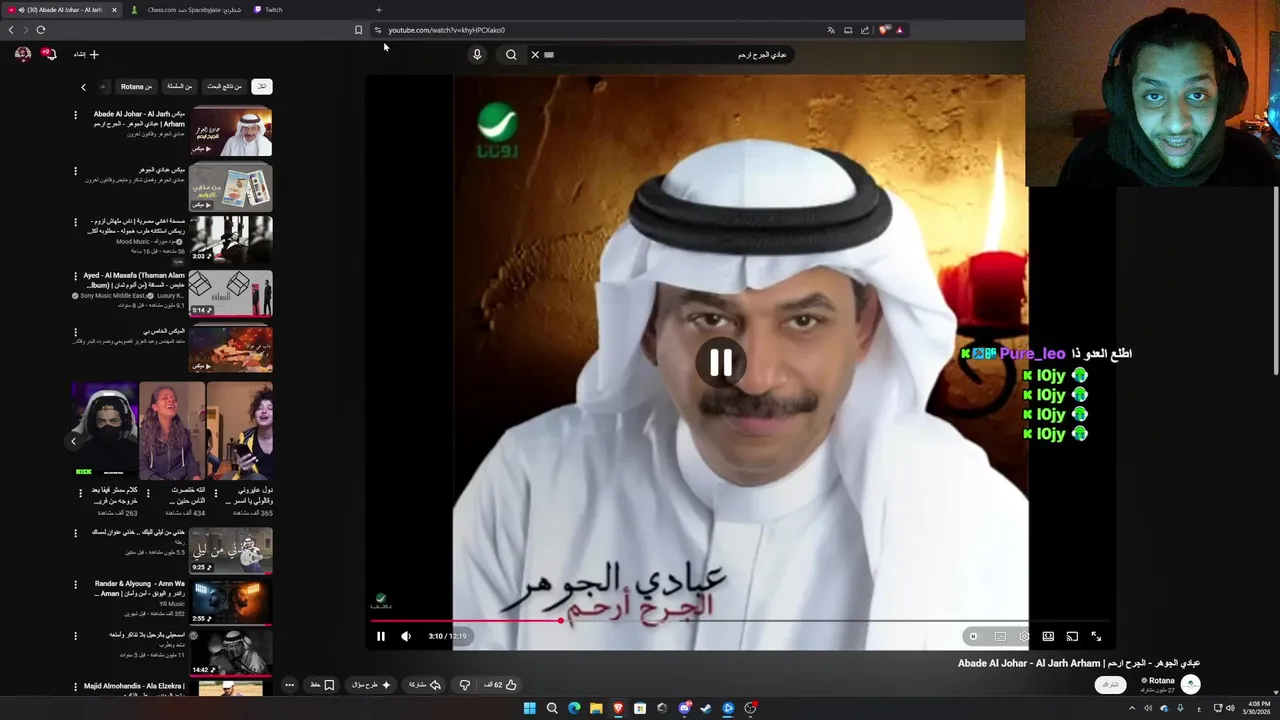Click the YouTube search magnifier icon
The image size is (1280, 720).
coord(511,55)
